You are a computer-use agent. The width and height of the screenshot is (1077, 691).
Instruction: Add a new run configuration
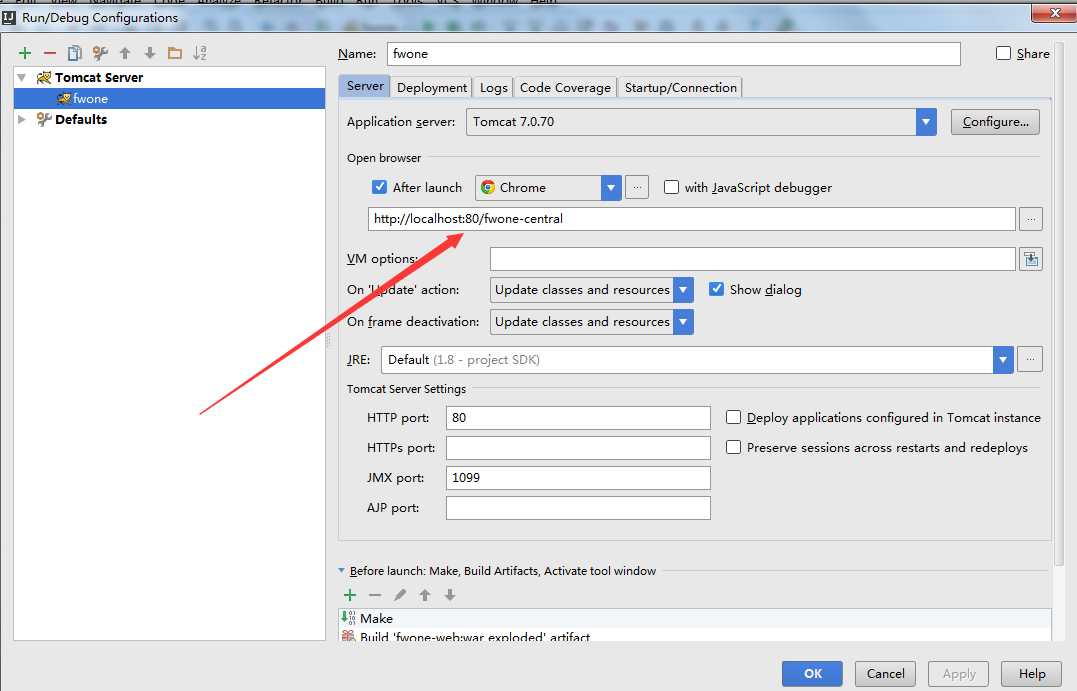point(25,53)
